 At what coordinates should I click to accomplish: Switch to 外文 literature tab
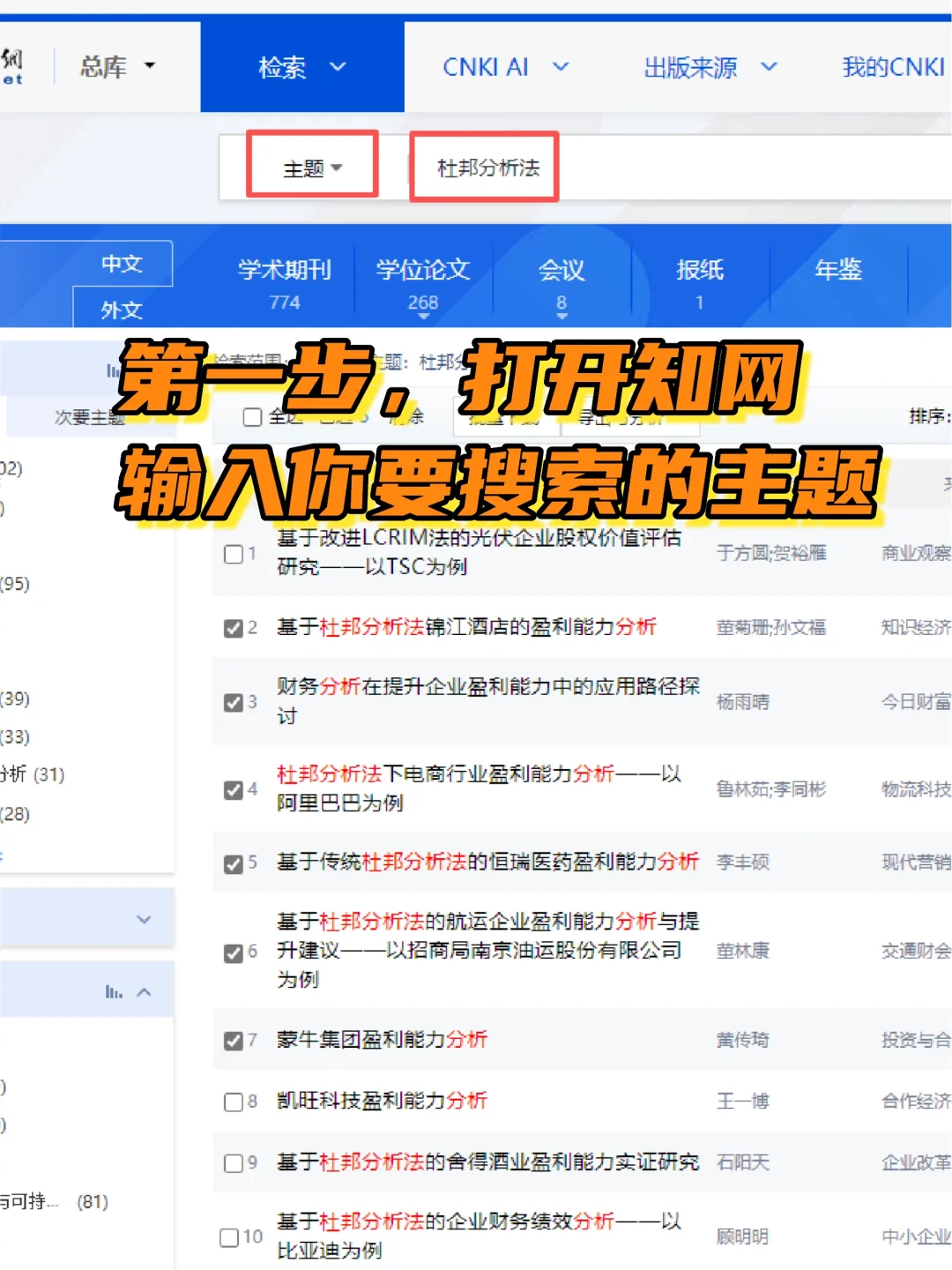(122, 310)
